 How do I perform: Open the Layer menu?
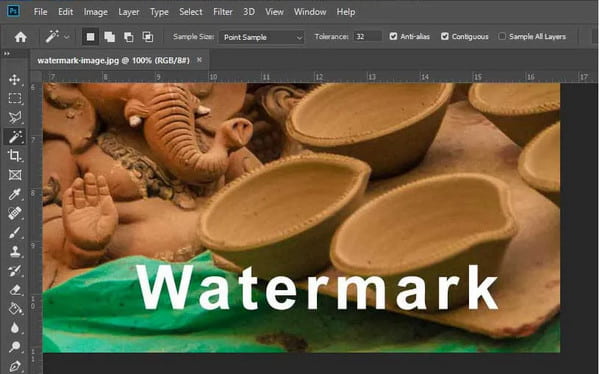pos(129,12)
